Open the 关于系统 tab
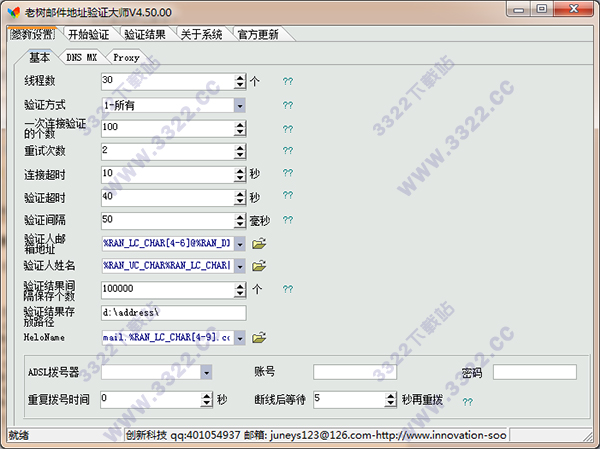The height and width of the screenshot is (449, 600). tap(202, 34)
